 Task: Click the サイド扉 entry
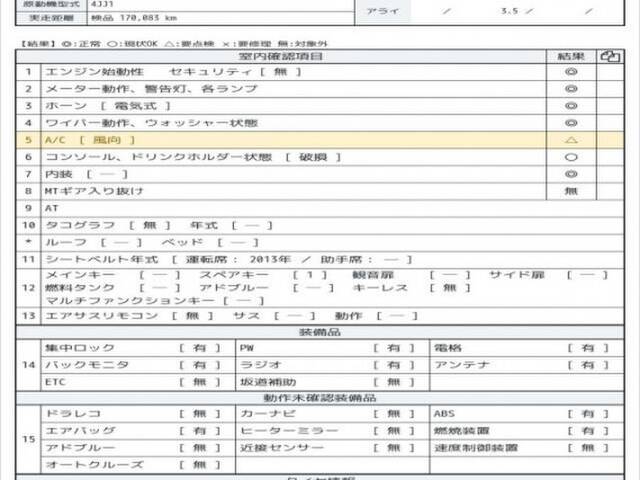click(x=549, y=275)
